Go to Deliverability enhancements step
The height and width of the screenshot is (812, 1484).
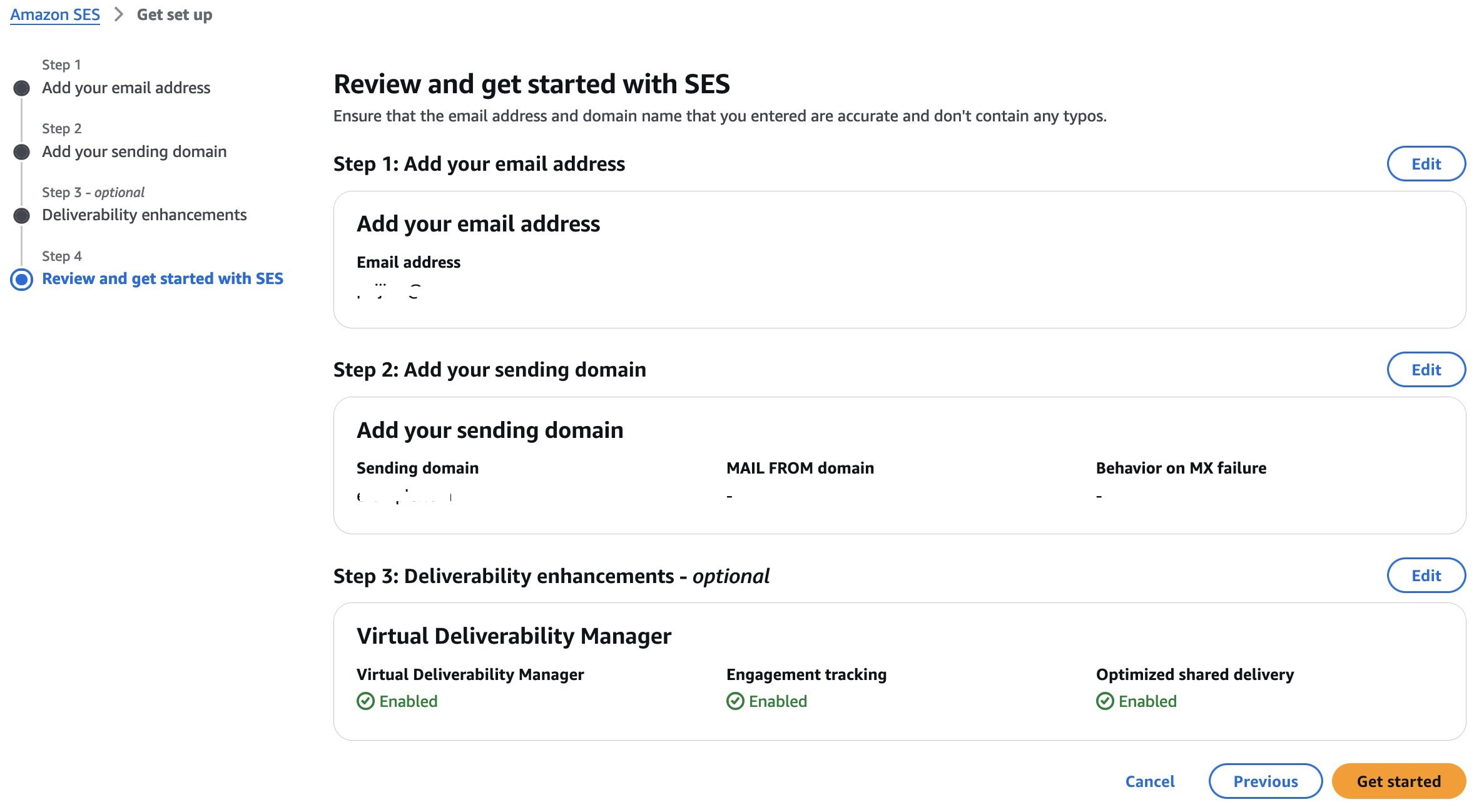(144, 215)
